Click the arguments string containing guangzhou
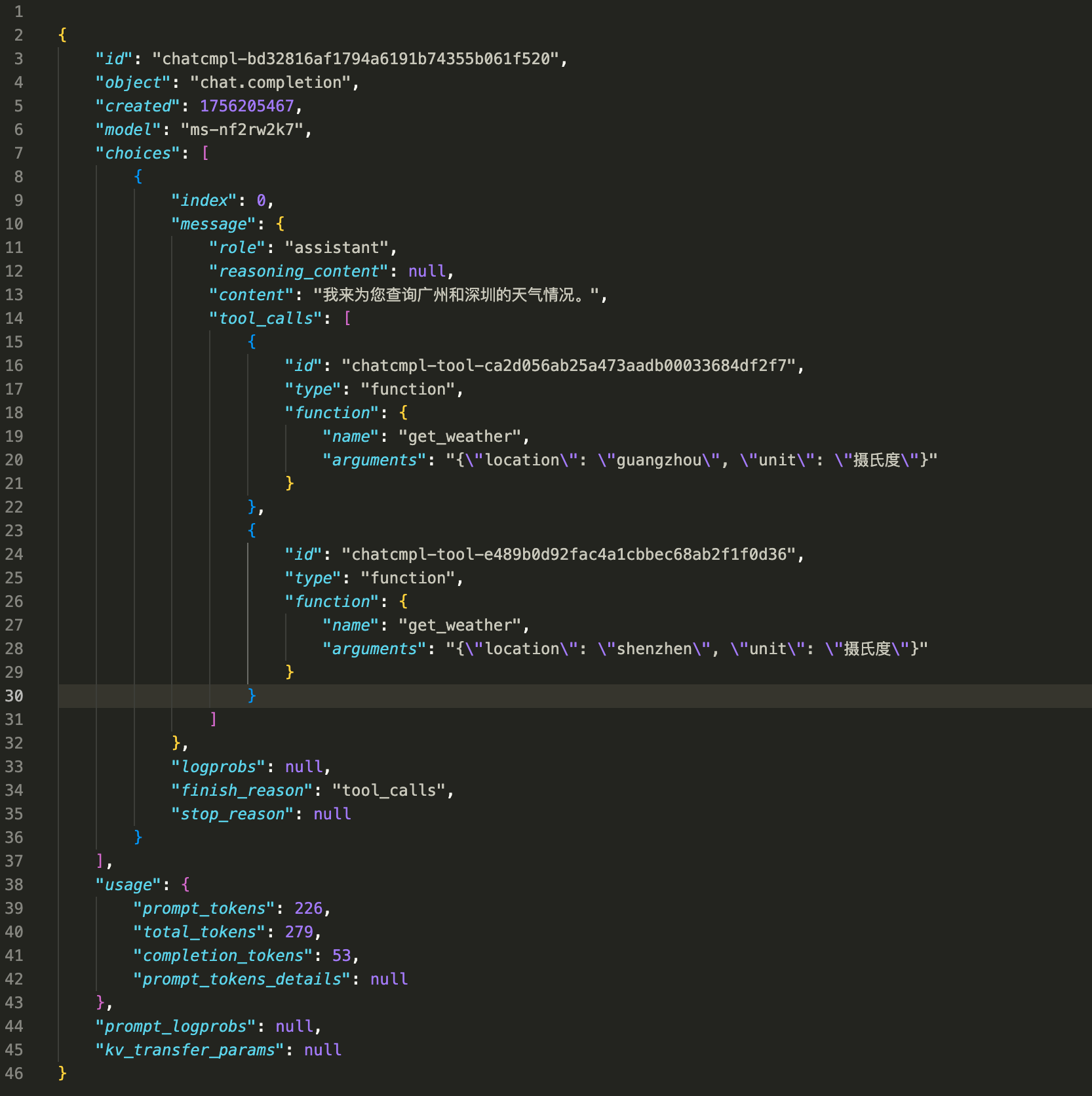Viewport: 1092px width, 1096px height. (692, 460)
